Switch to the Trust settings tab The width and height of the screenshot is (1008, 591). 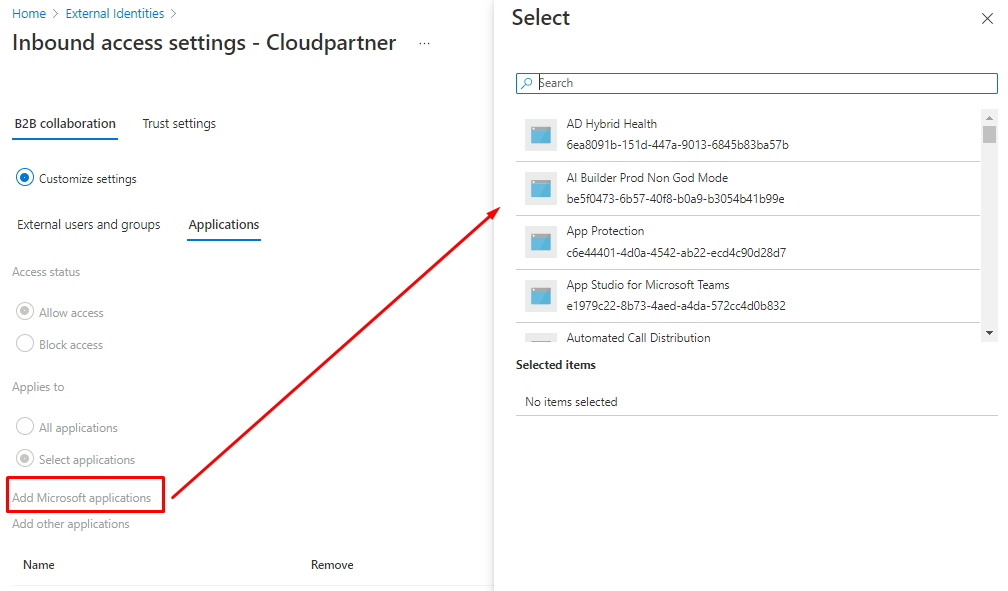tap(179, 124)
